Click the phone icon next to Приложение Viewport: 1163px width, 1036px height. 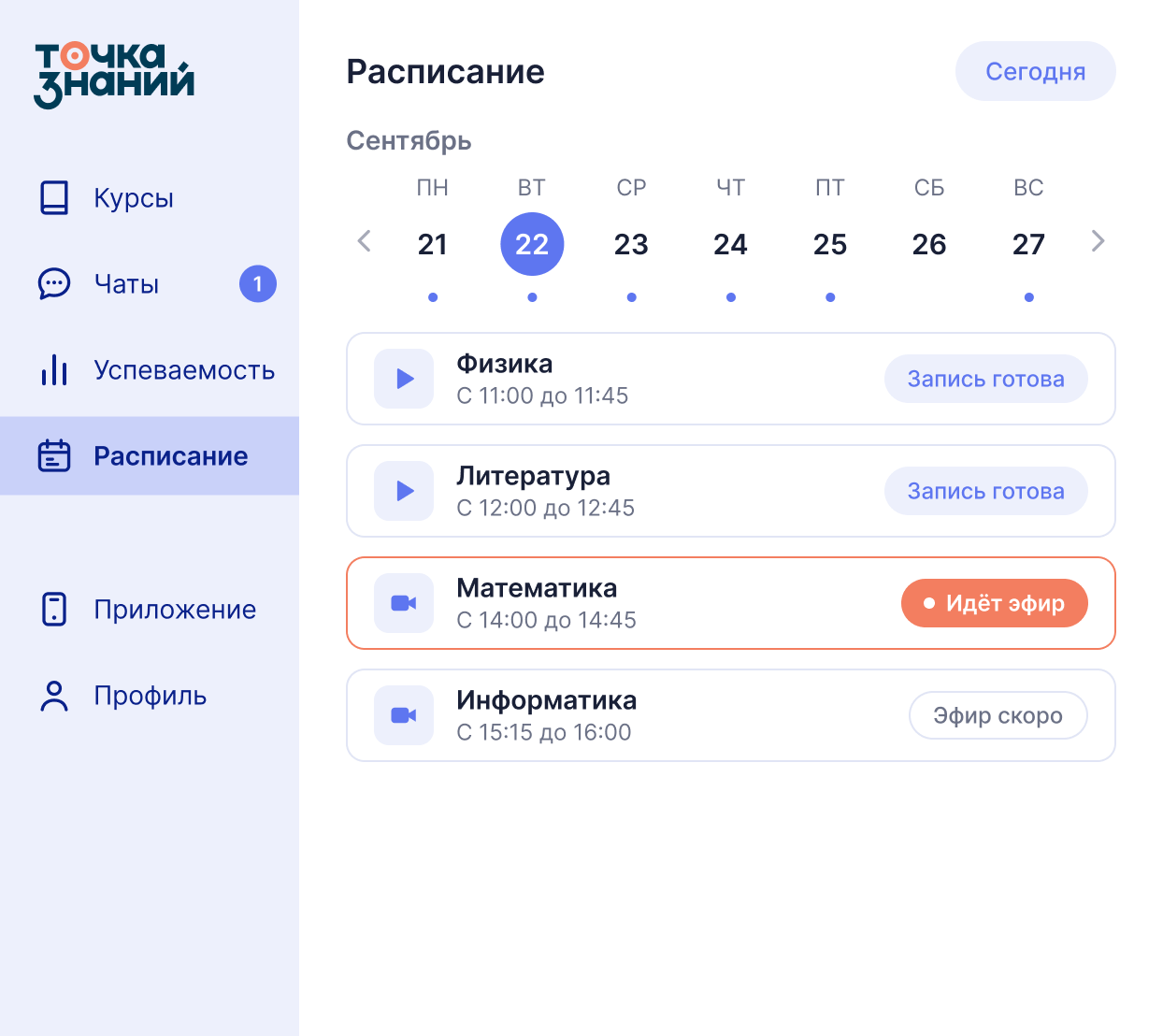[x=54, y=609]
